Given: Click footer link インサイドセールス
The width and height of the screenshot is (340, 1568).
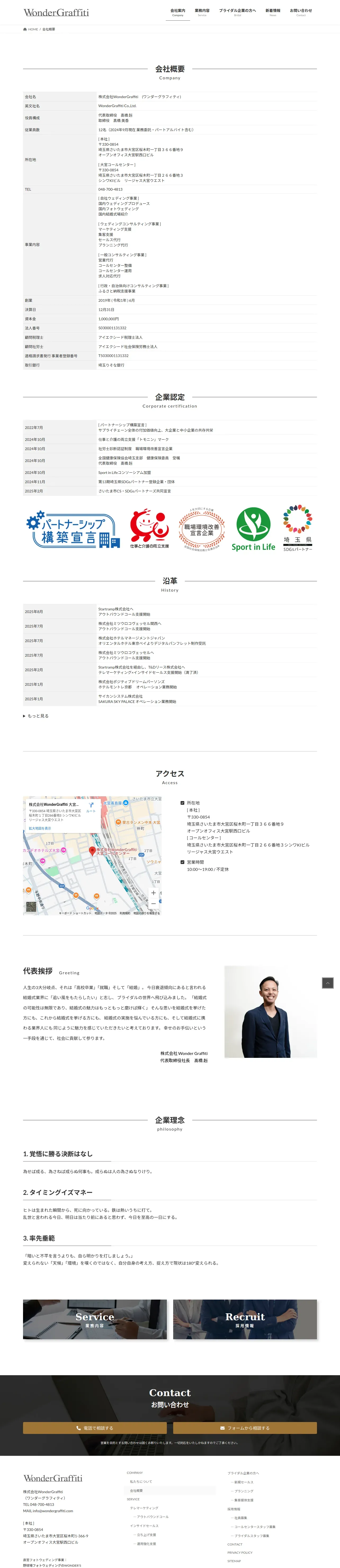Looking at the screenshot, I should tap(144, 1525).
